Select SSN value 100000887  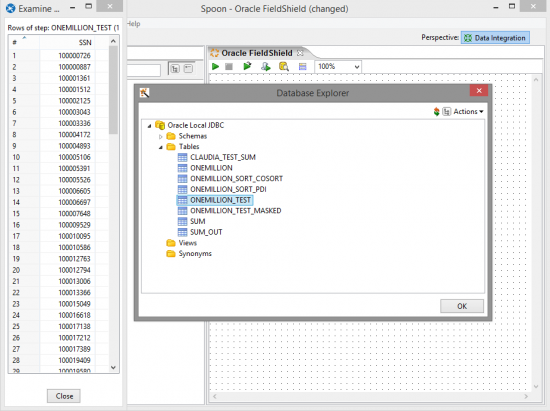click(x=74, y=67)
